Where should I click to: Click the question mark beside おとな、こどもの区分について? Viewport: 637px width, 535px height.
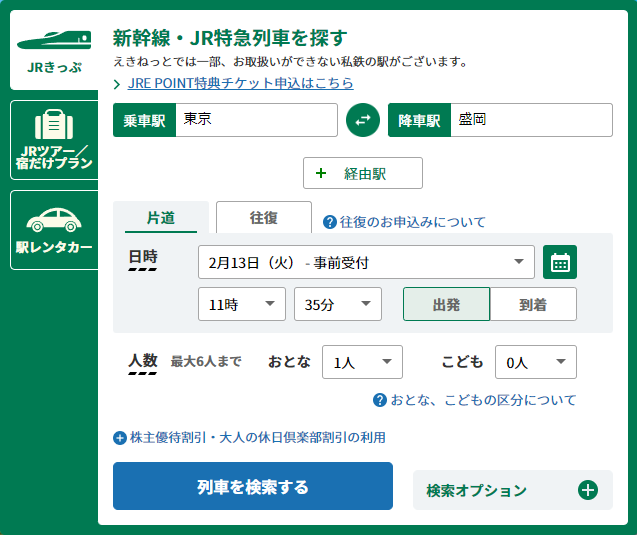click(x=379, y=400)
